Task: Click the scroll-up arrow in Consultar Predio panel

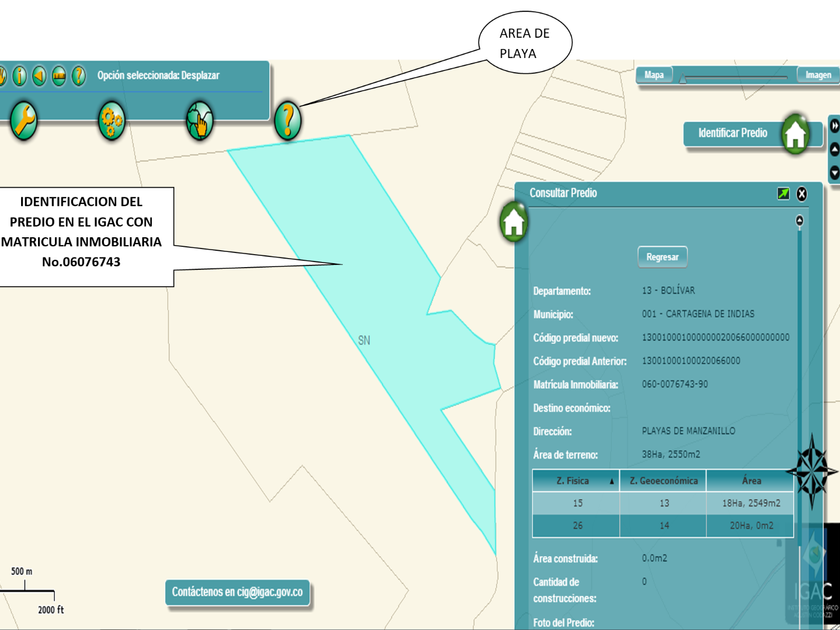Action: (x=800, y=220)
